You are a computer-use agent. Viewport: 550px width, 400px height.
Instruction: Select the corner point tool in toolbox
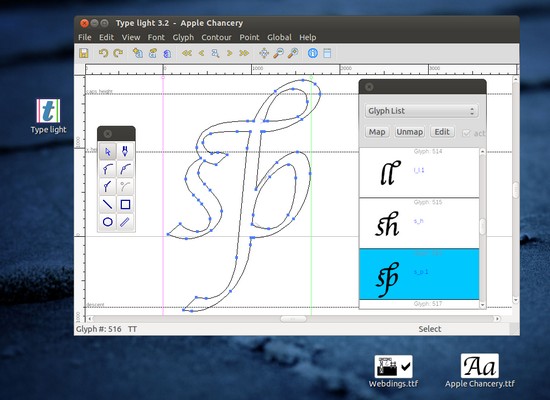click(108, 169)
